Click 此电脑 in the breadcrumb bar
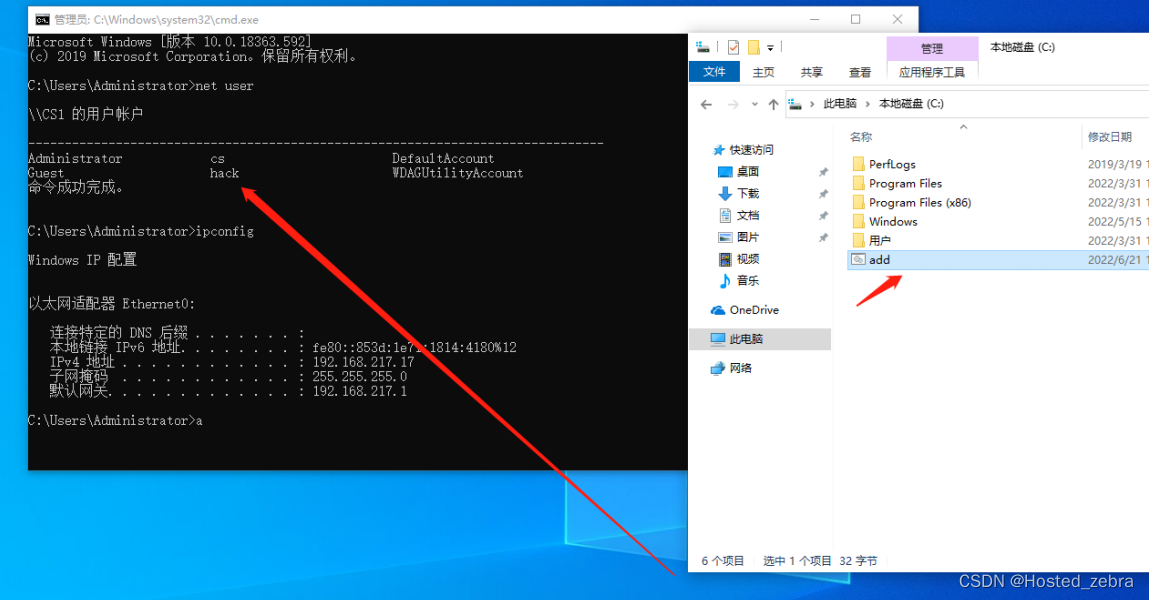 [839, 103]
